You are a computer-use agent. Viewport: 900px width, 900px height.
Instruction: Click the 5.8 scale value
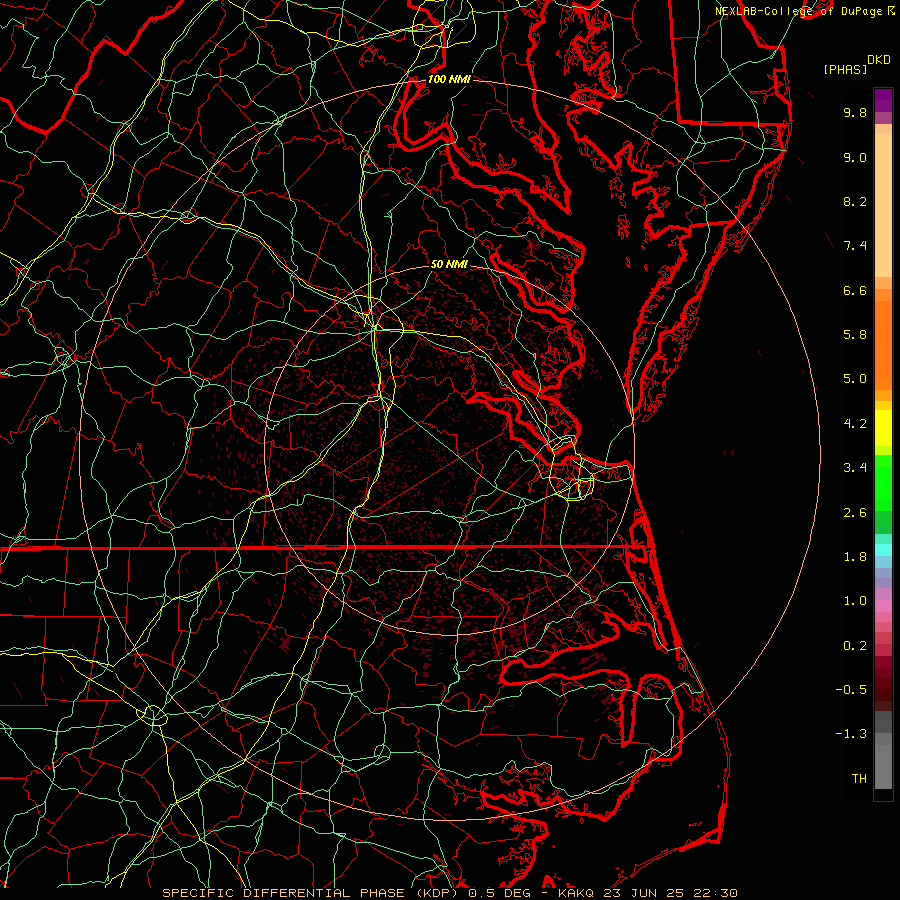pyautogui.click(x=855, y=335)
